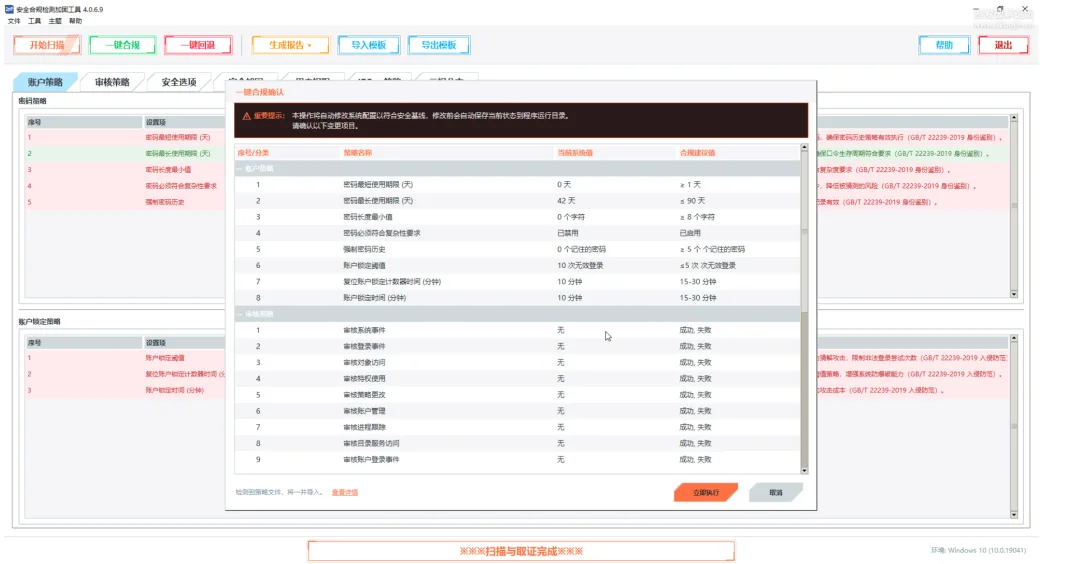The width and height of the screenshot is (1080, 564).
Task: Click the 一键合规 toolbar button
Action: pyautogui.click(x=123, y=45)
